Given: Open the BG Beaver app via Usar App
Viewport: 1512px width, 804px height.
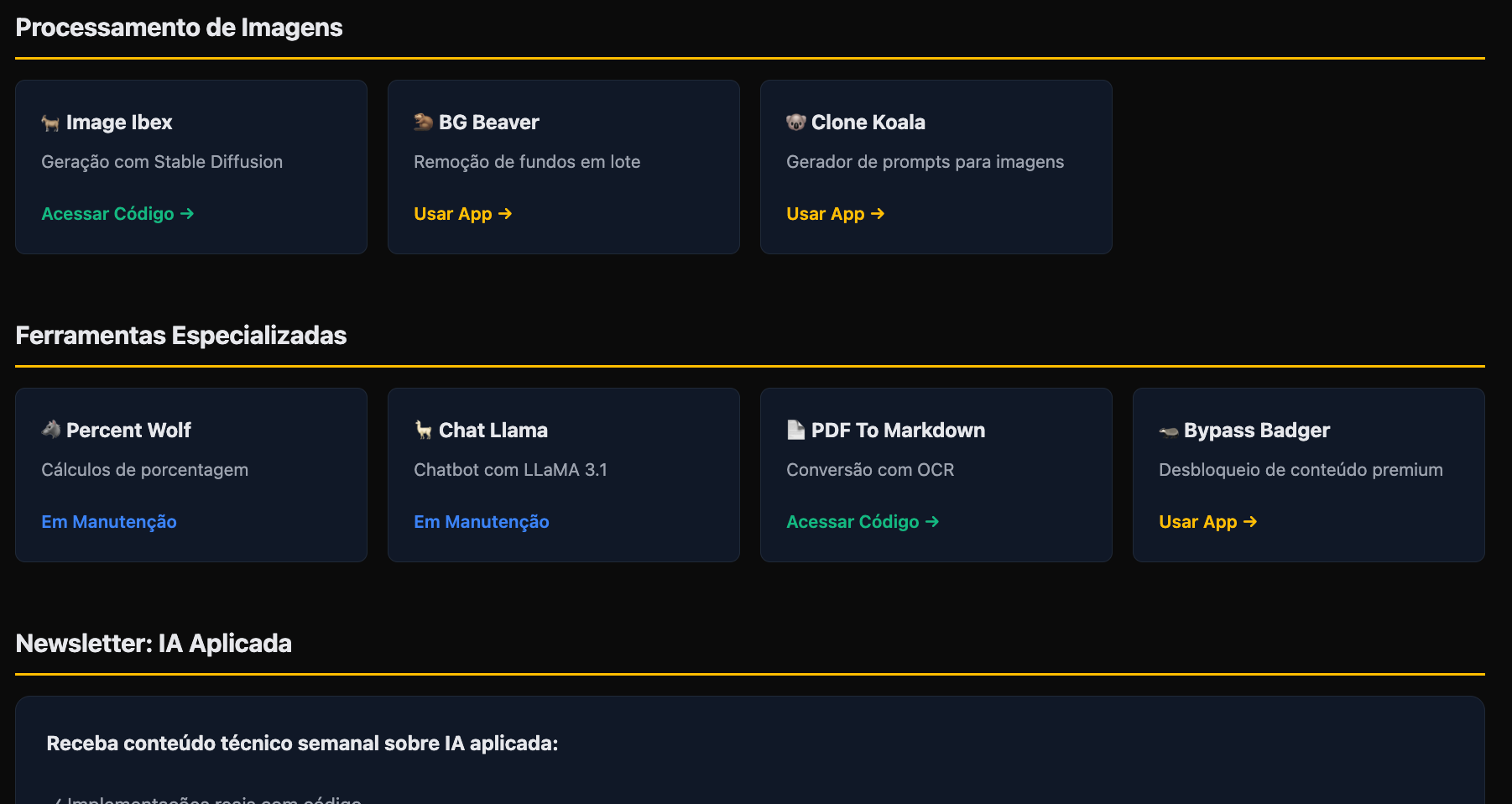Looking at the screenshot, I should pos(462,213).
